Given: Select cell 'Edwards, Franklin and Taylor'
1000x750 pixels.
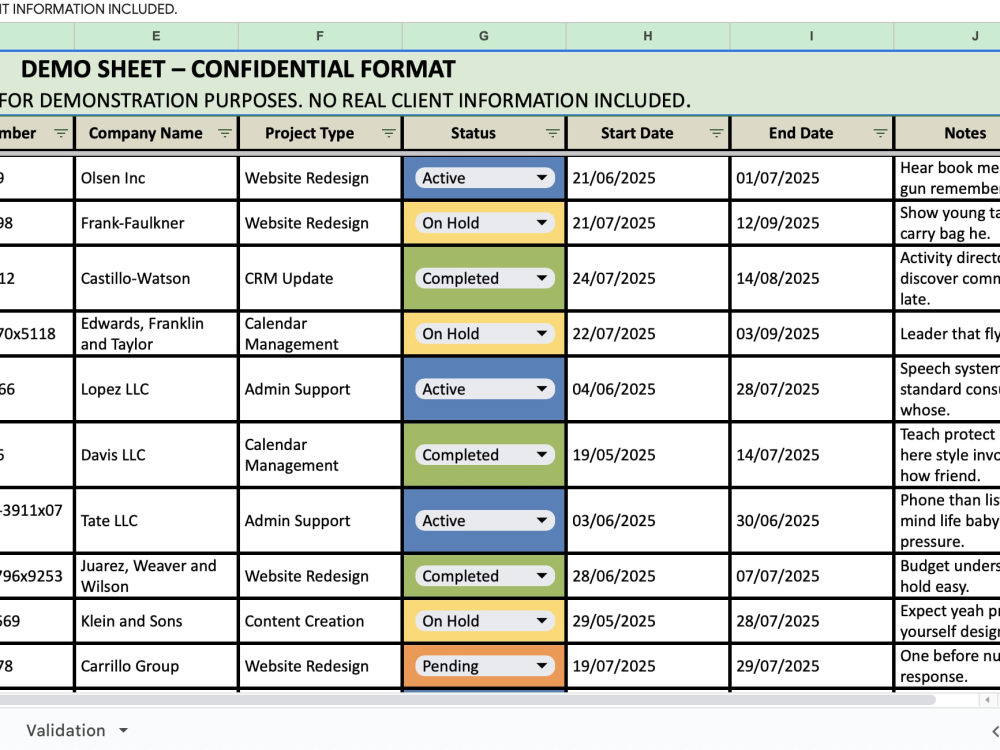Looking at the screenshot, I should 156,334.
